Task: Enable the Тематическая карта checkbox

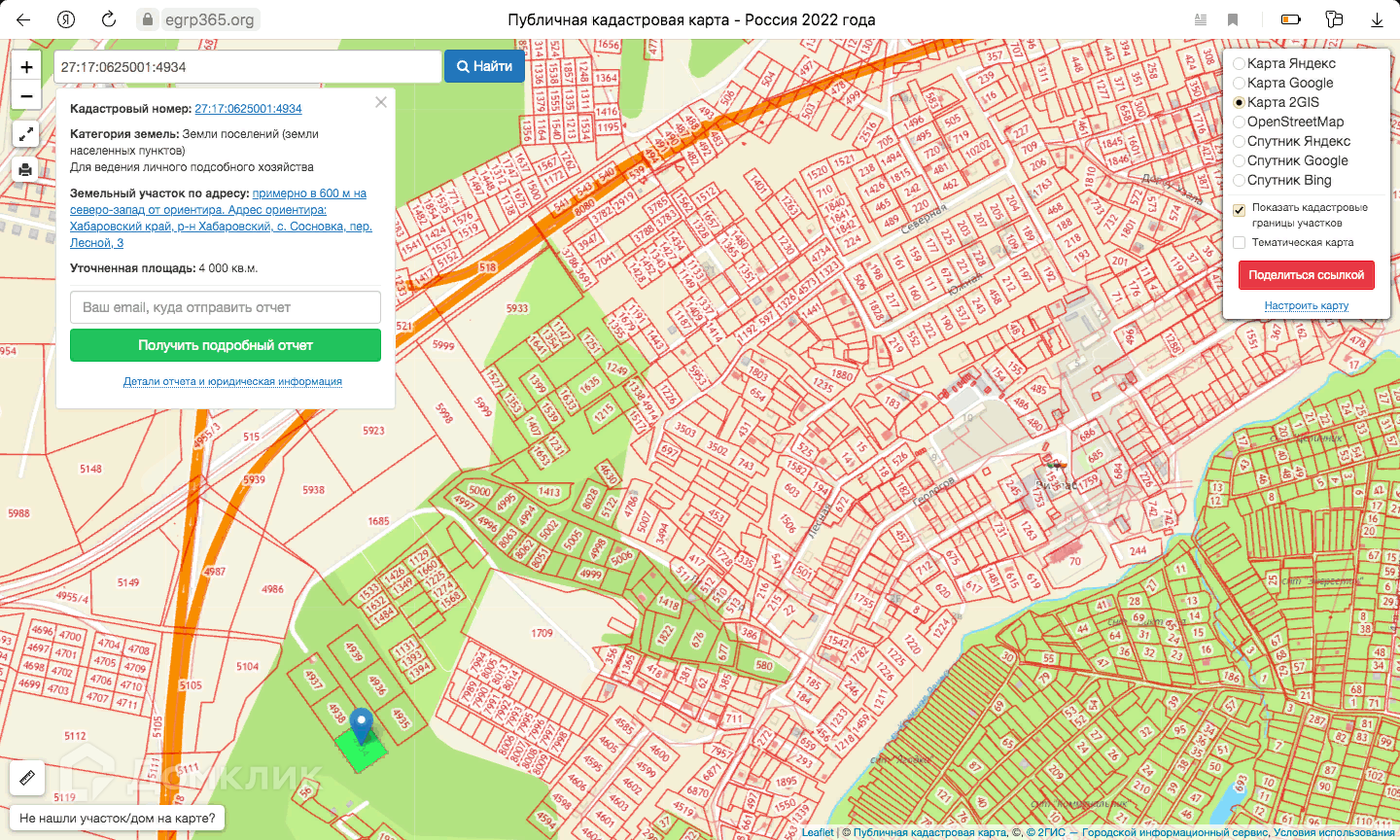Action: pos(1240,243)
